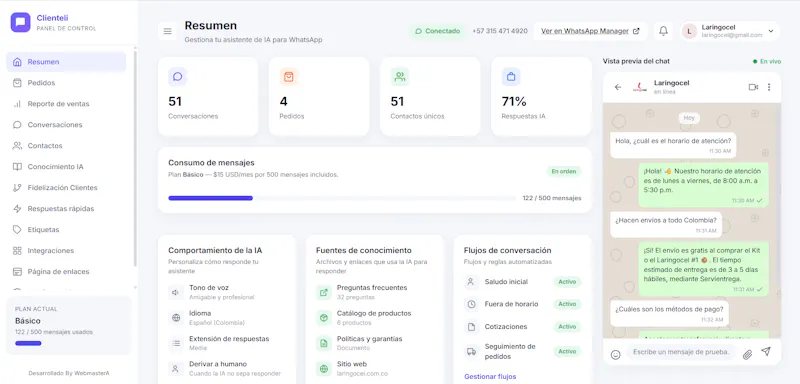This screenshot has width=800, height=384.
Task: Click the Sitio web globe icon
Action: point(323,369)
